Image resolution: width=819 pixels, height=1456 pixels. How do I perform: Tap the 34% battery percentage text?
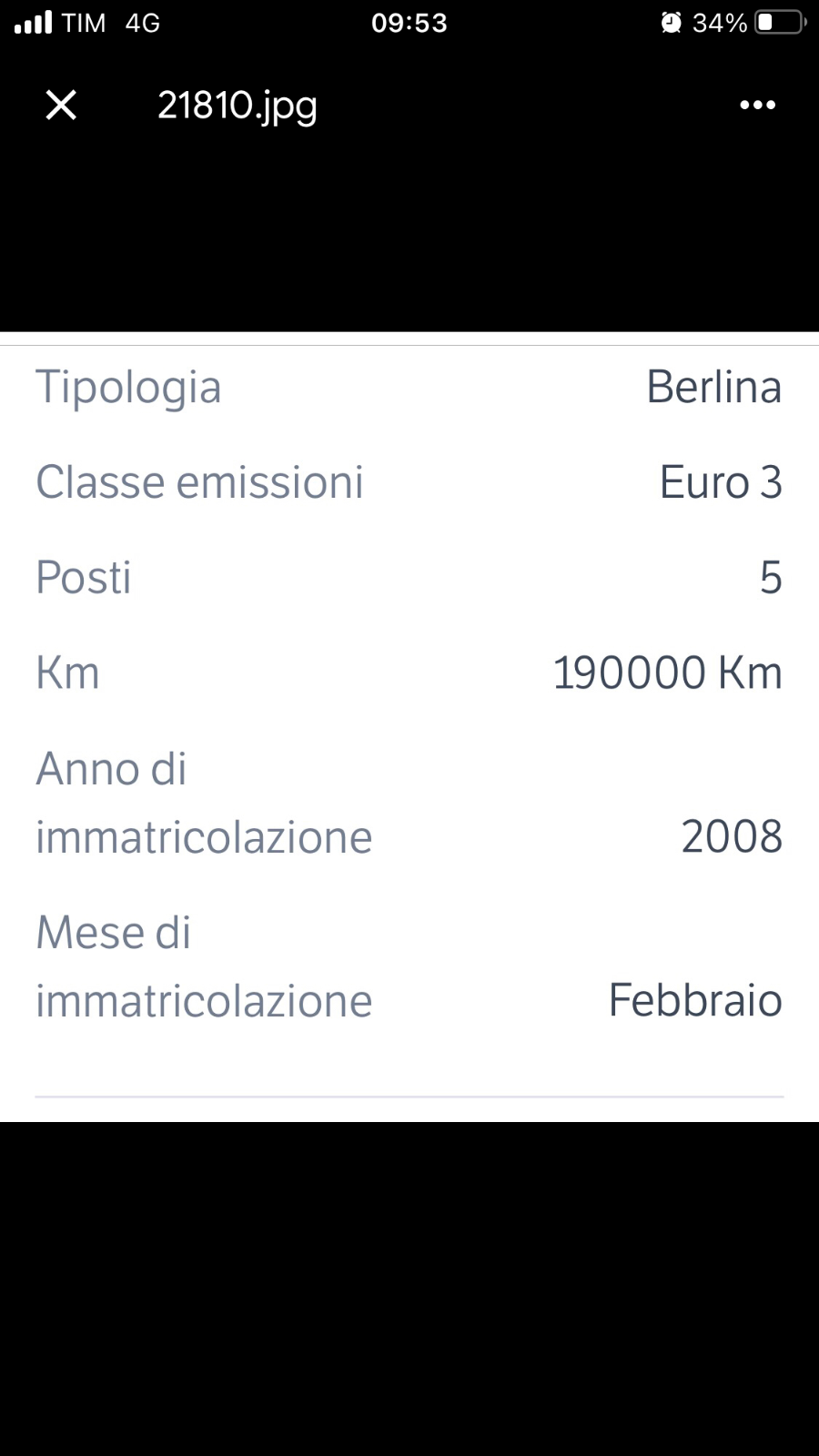point(719,23)
